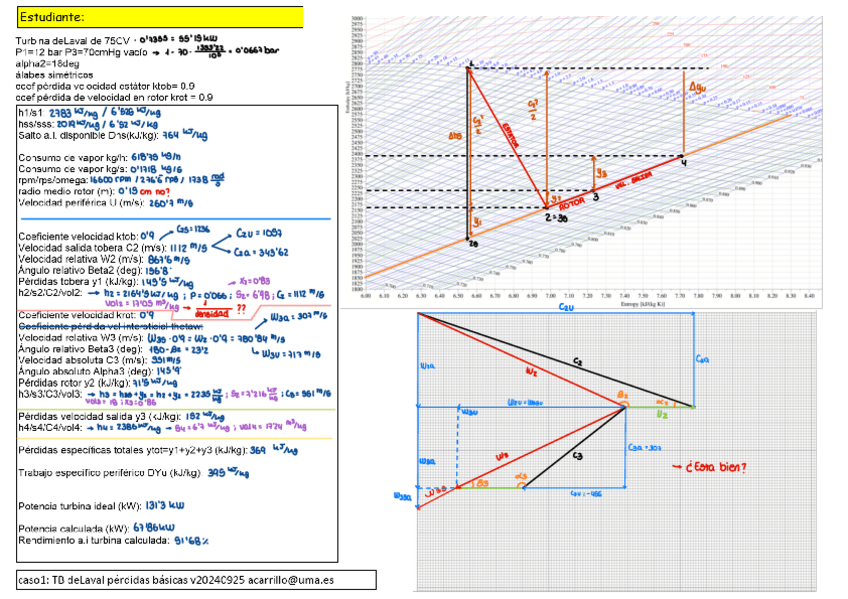Click the 'h2/s2/C2/vol2:' row label
The height and width of the screenshot is (599, 848).
coord(50,293)
